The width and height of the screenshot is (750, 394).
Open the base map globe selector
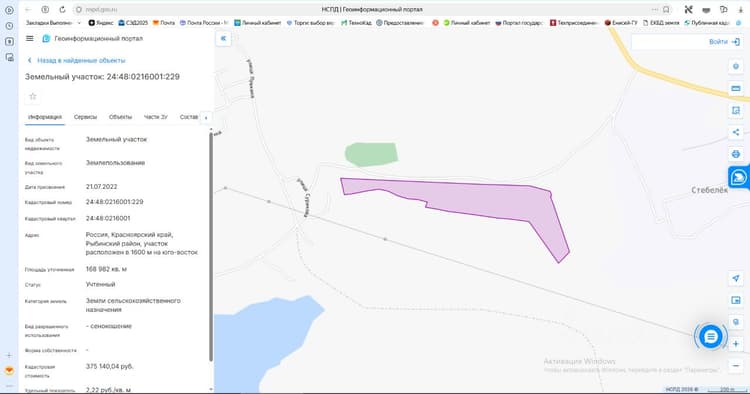click(736, 322)
